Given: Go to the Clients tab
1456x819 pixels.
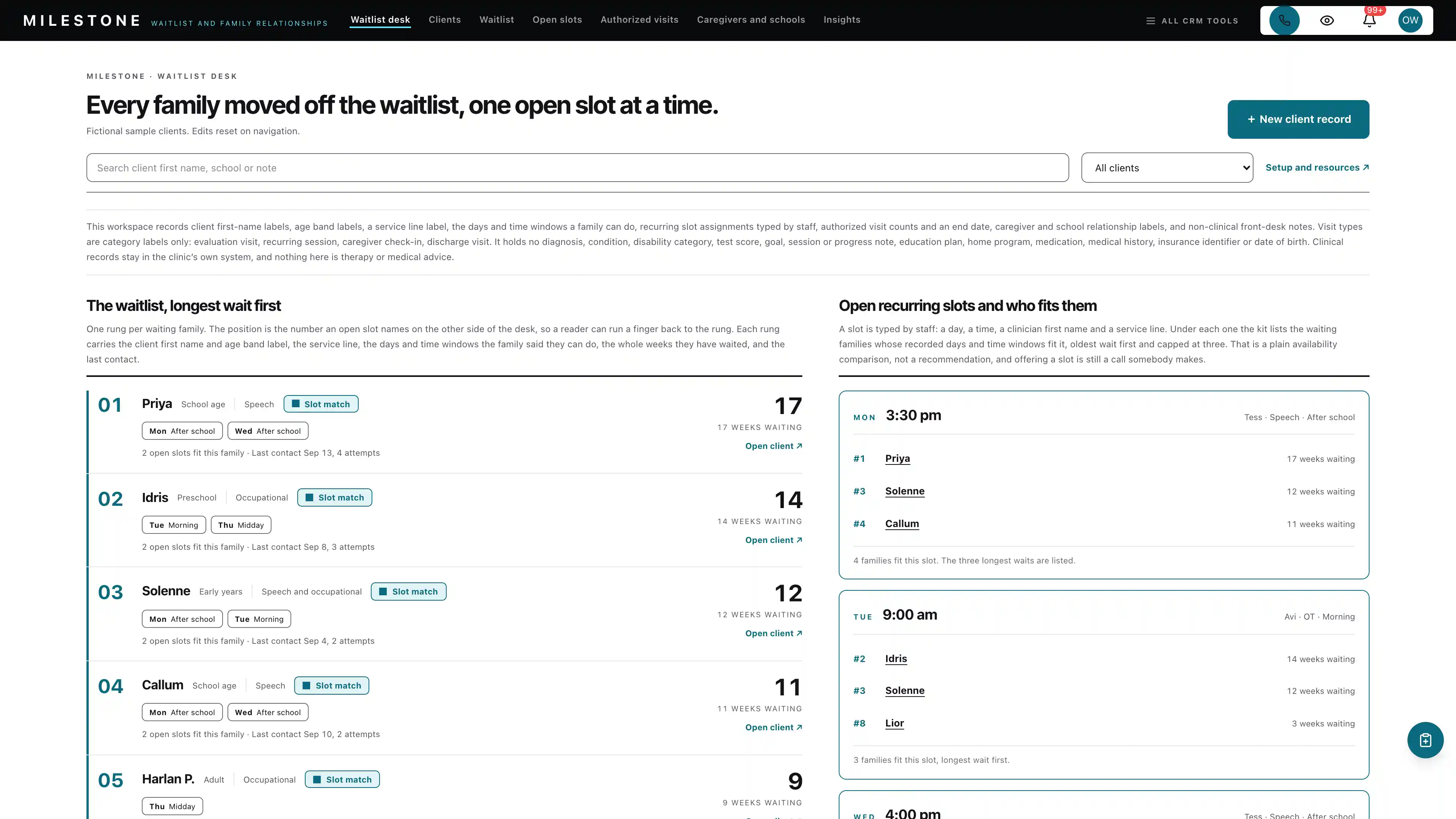Looking at the screenshot, I should (444, 20).
